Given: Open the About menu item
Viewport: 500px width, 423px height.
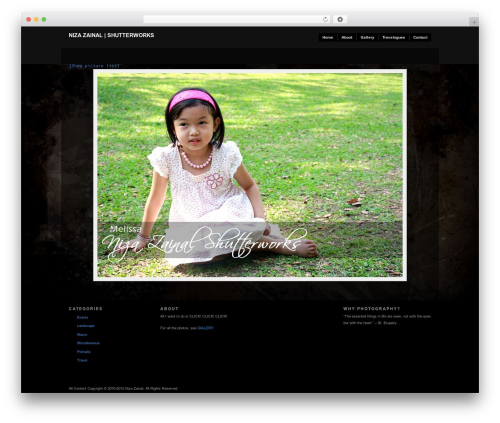Looking at the screenshot, I should 347,37.
